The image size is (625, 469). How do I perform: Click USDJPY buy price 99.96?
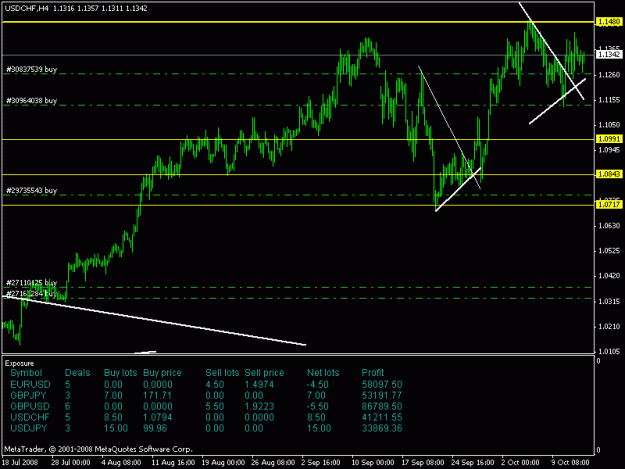click(155, 428)
